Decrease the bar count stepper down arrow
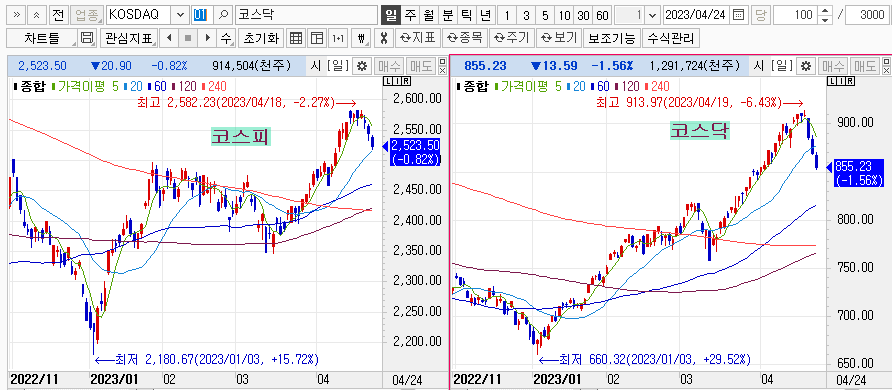The height and width of the screenshot is (390, 892). click(x=825, y=19)
